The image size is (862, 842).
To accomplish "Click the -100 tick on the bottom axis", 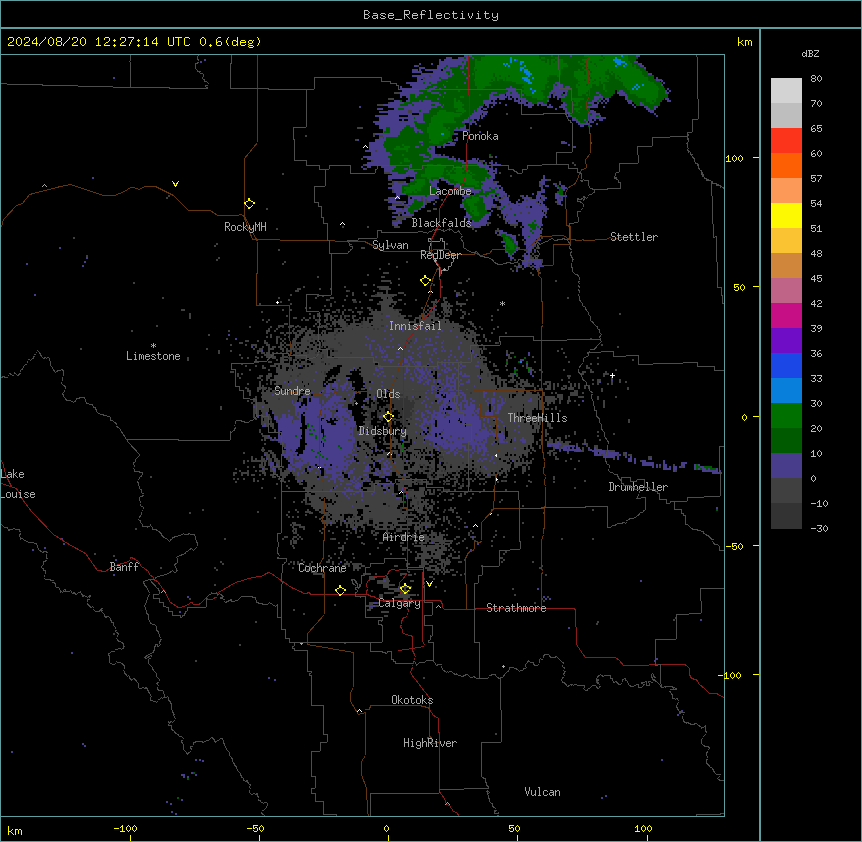I will (125, 828).
